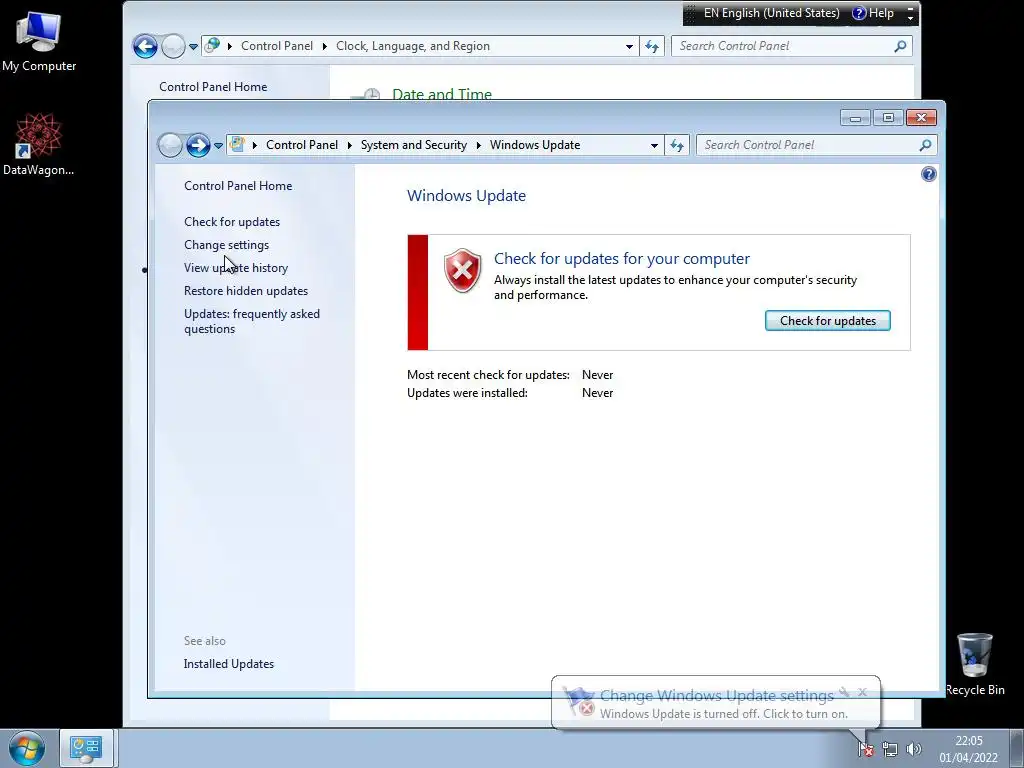Open the Date and Time link
The width and height of the screenshot is (1024, 768).
442,94
